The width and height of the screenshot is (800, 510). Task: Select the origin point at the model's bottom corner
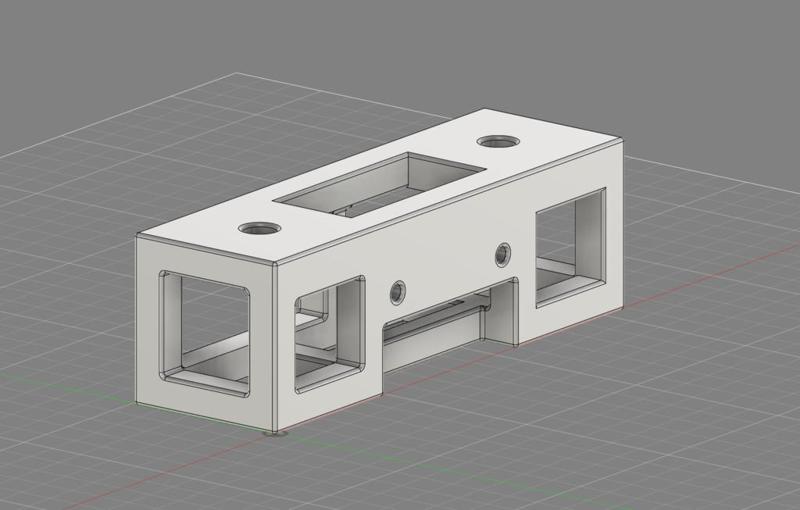pyautogui.click(x=276, y=434)
